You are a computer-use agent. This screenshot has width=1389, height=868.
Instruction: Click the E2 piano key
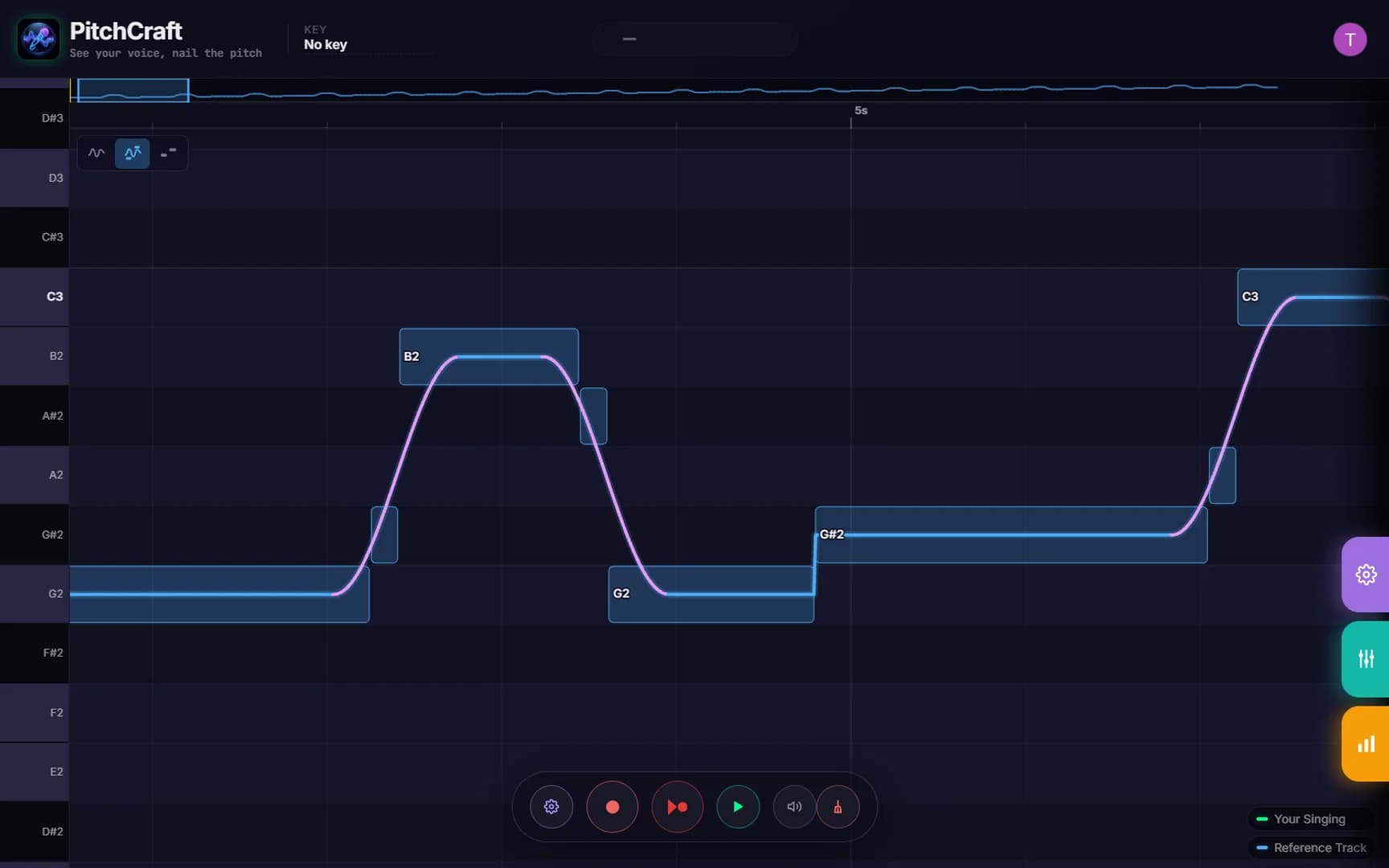(34, 772)
